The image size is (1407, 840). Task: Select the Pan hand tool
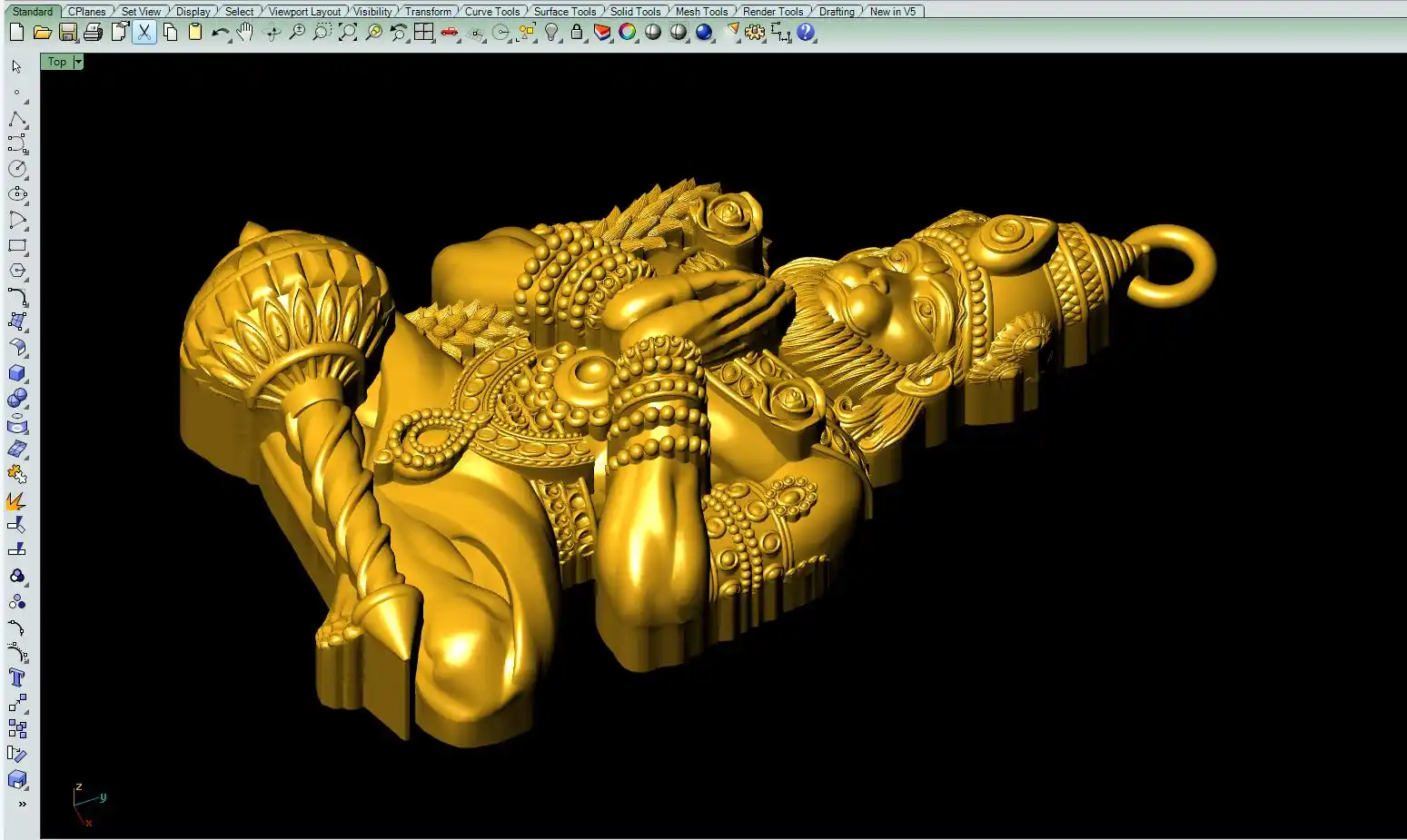245,33
